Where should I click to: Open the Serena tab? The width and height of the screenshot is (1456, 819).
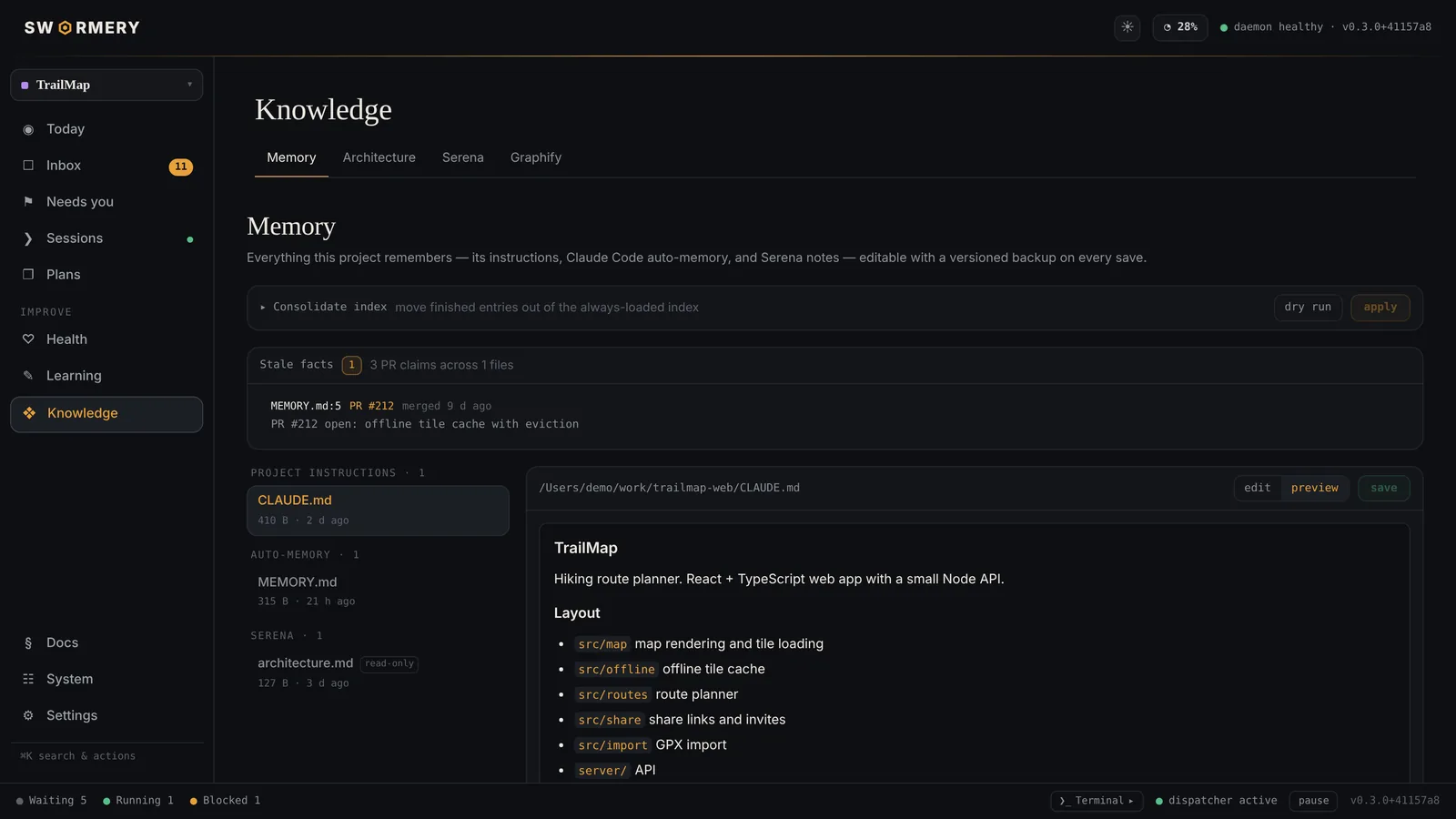coord(463,157)
